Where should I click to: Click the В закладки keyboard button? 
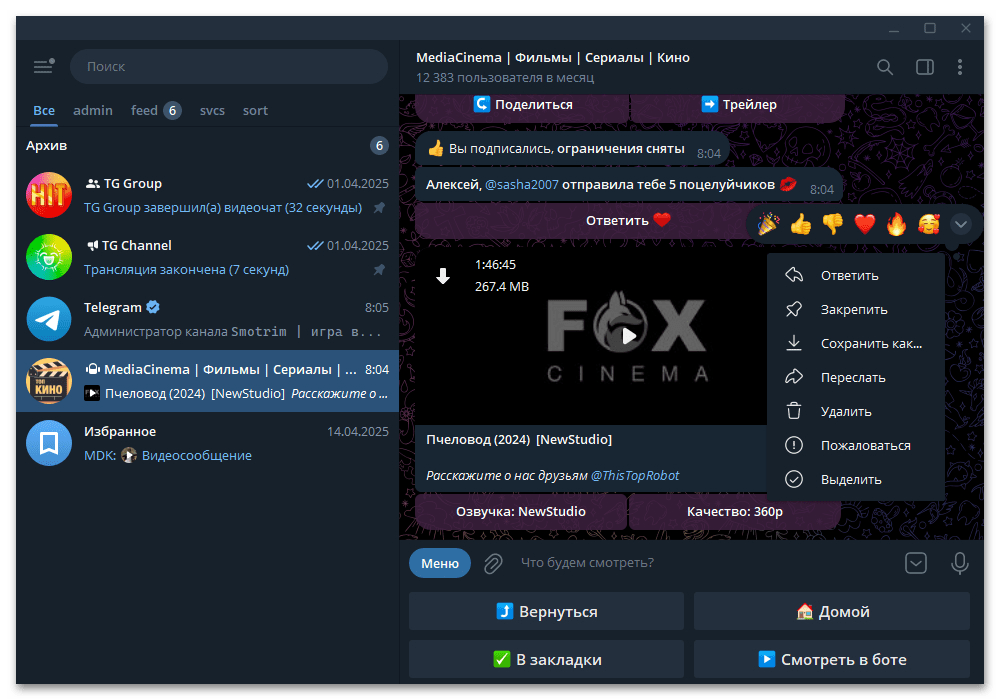(x=547, y=659)
